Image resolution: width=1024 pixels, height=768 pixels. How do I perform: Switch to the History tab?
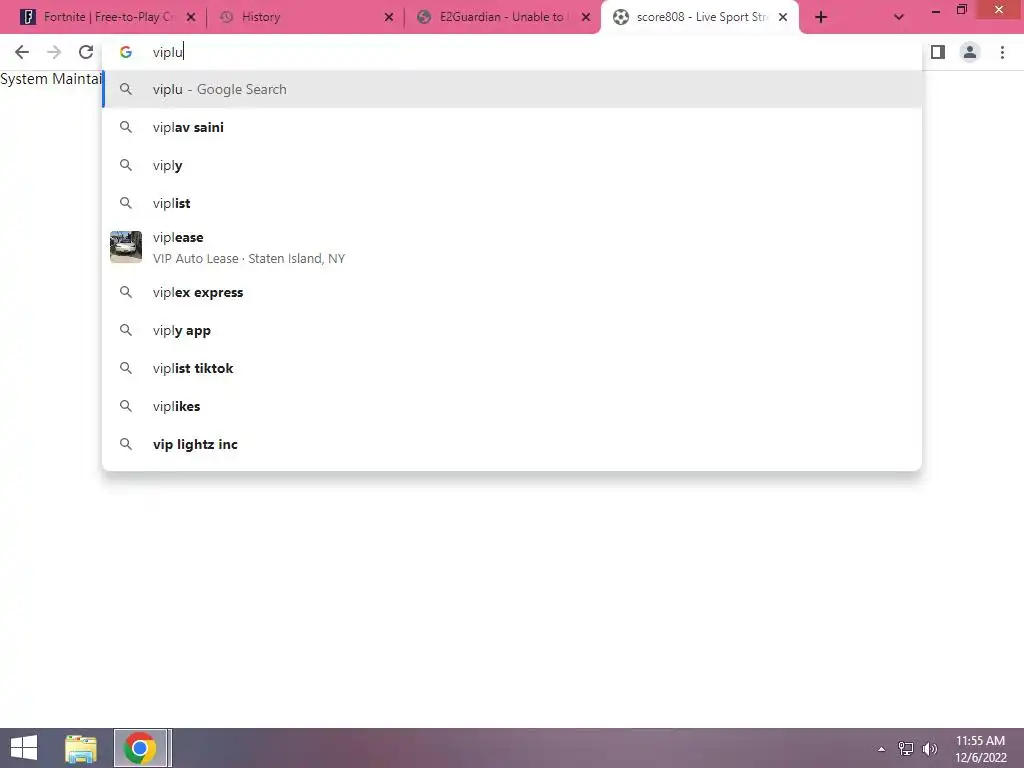click(304, 18)
